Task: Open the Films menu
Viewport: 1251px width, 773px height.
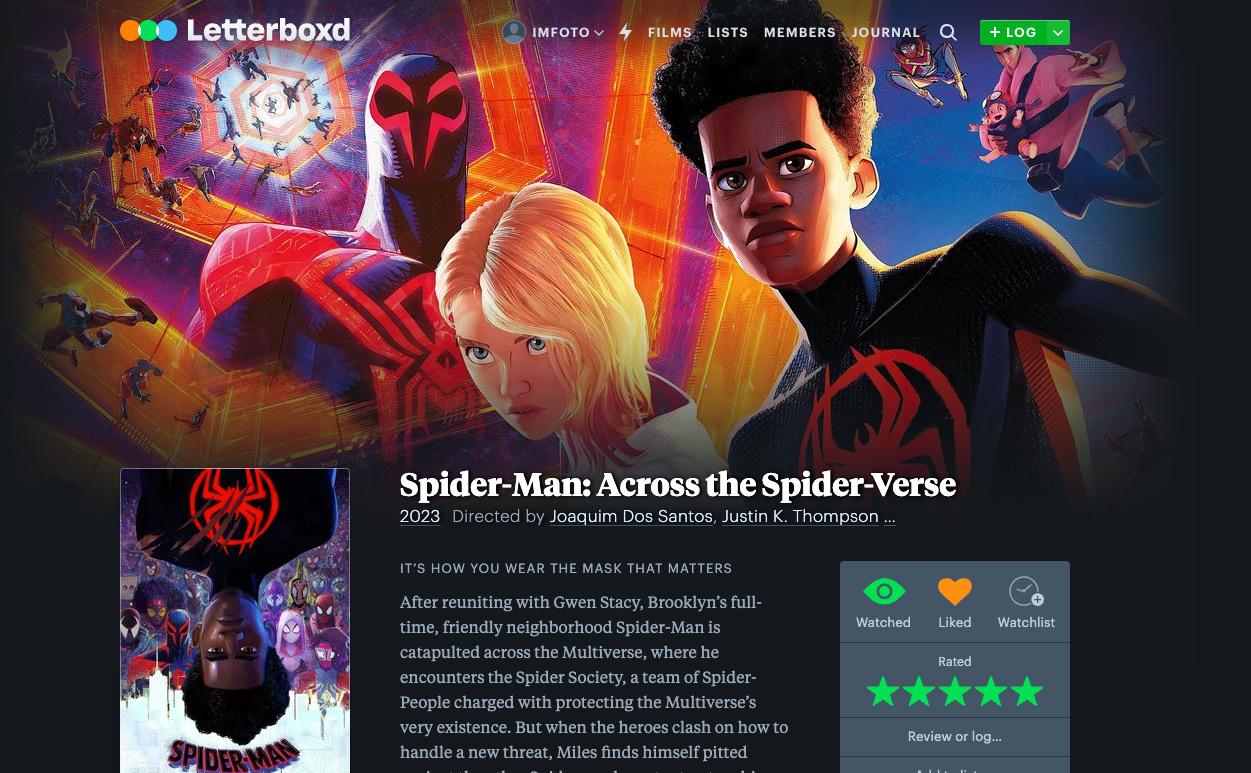Action: [x=670, y=33]
